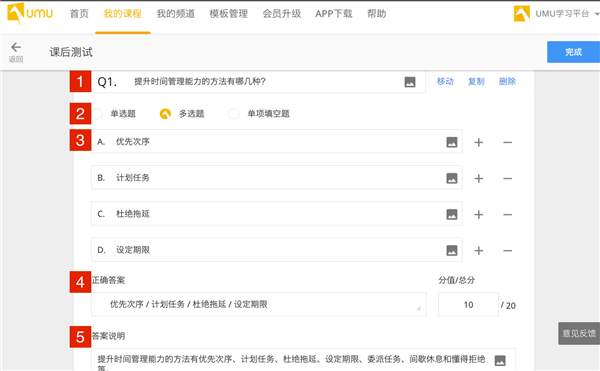Switch to 我的频道 tab
600x371 pixels.
(x=176, y=14)
